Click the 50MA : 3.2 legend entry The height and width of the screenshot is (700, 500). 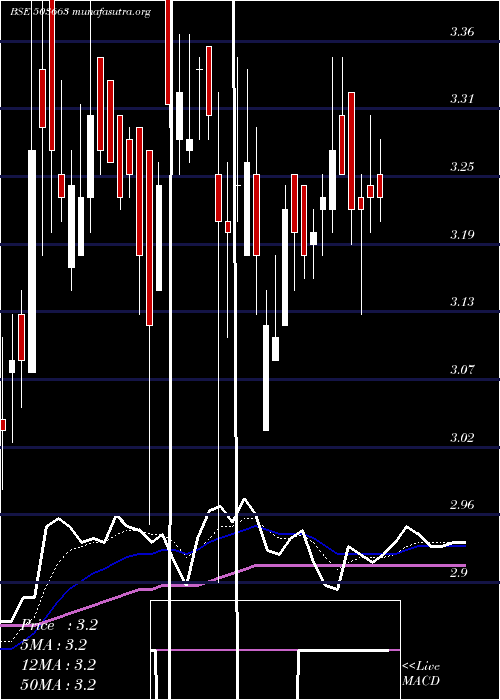[x=58, y=684]
